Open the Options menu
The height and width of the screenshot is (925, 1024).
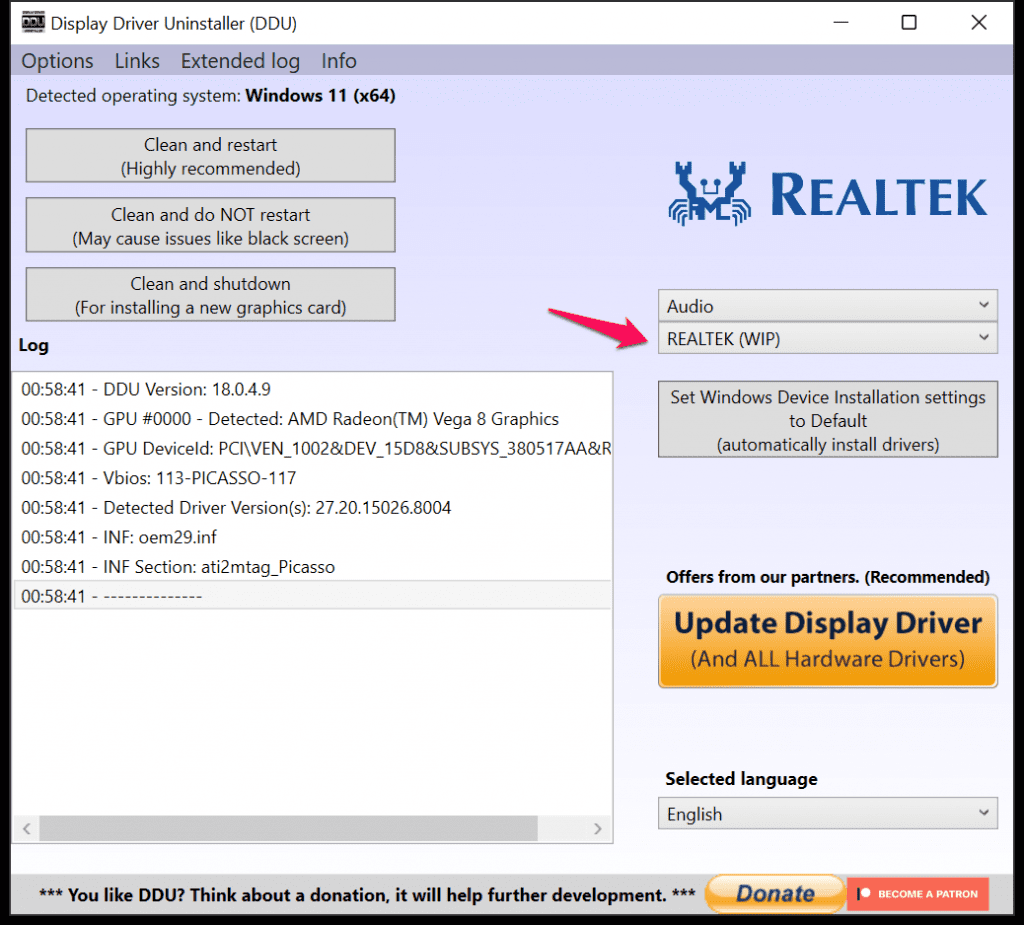57,61
